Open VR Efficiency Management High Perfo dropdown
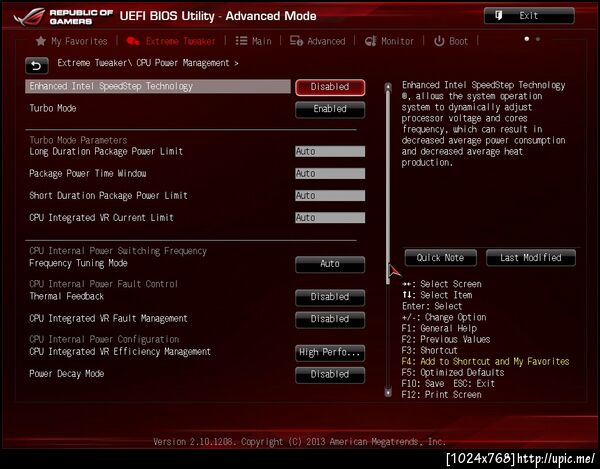Viewport: 600px width, 469px height. 330,353
